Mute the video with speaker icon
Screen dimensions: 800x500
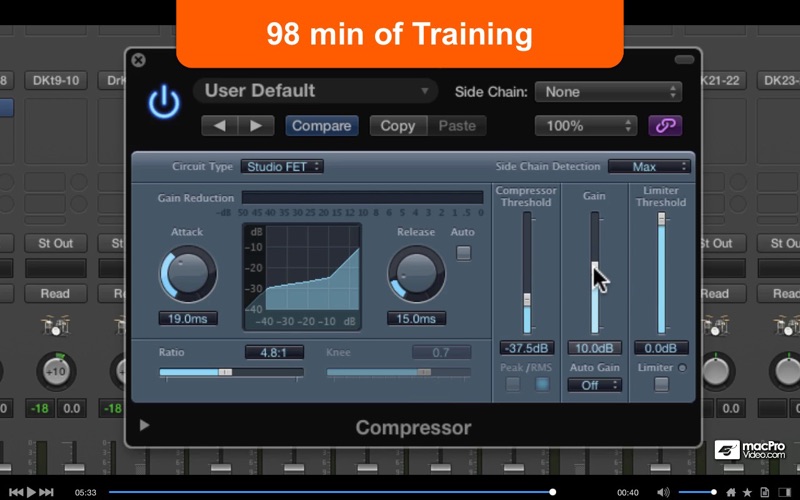coord(663,492)
